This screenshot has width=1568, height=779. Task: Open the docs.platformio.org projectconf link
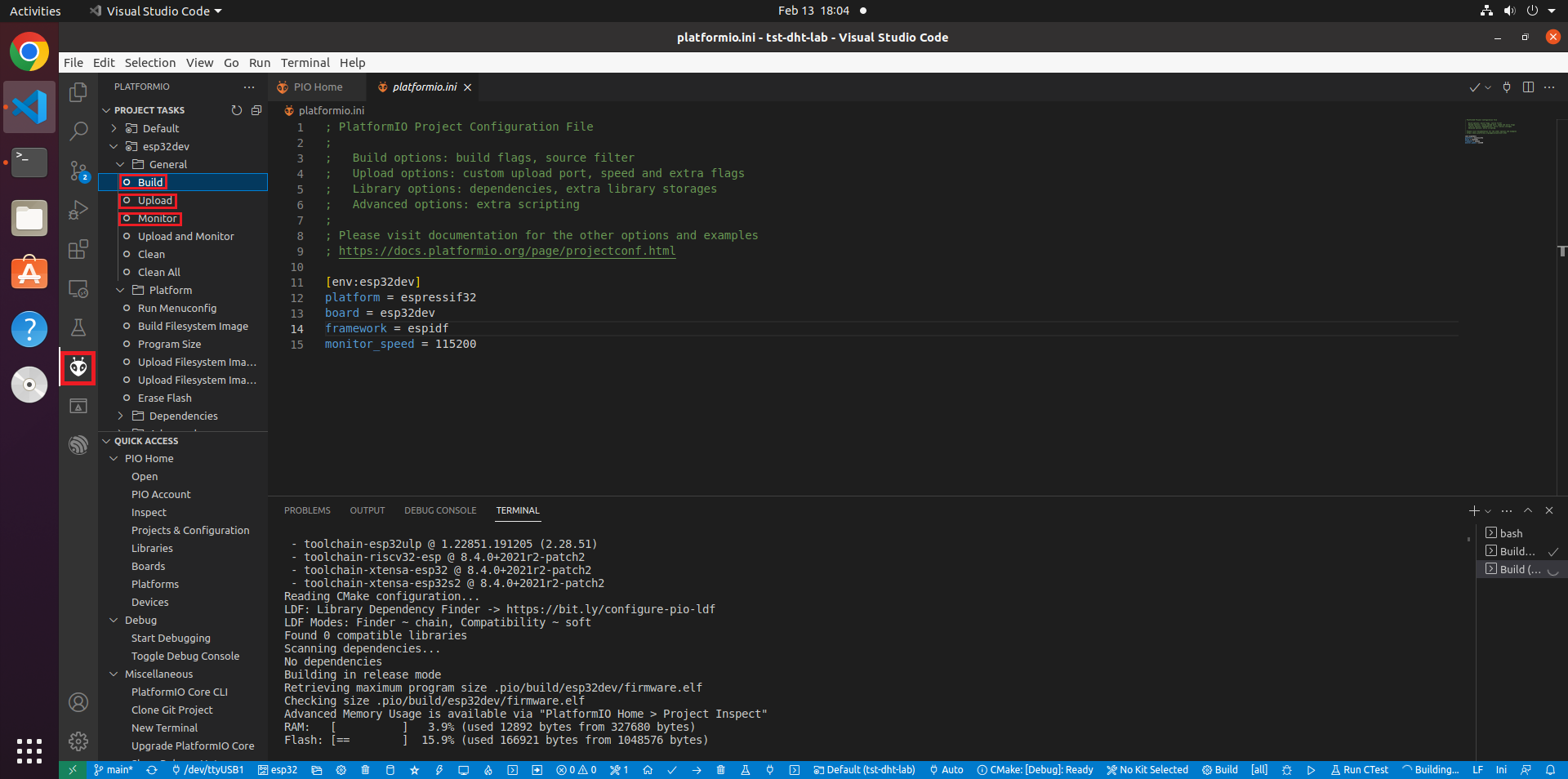[507, 251]
